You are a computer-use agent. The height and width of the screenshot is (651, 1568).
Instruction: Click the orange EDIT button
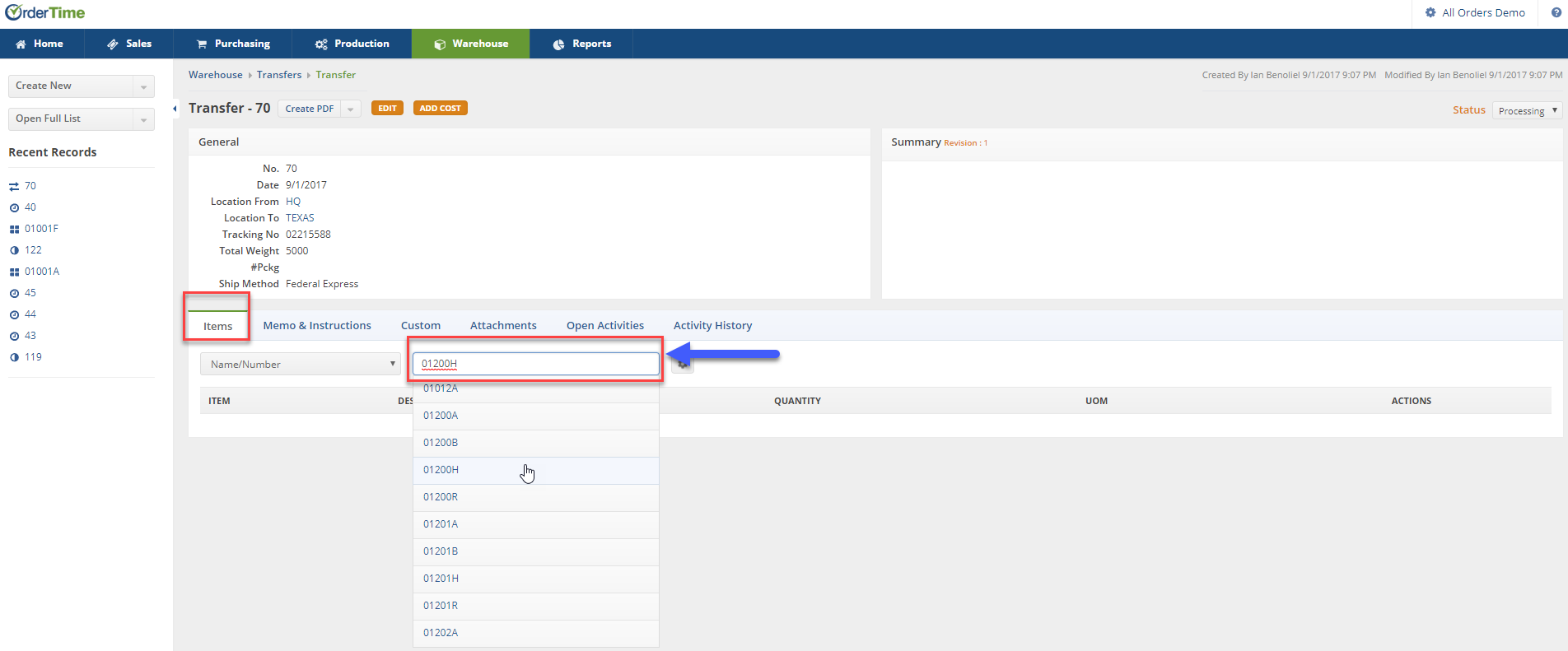[387, 108]
